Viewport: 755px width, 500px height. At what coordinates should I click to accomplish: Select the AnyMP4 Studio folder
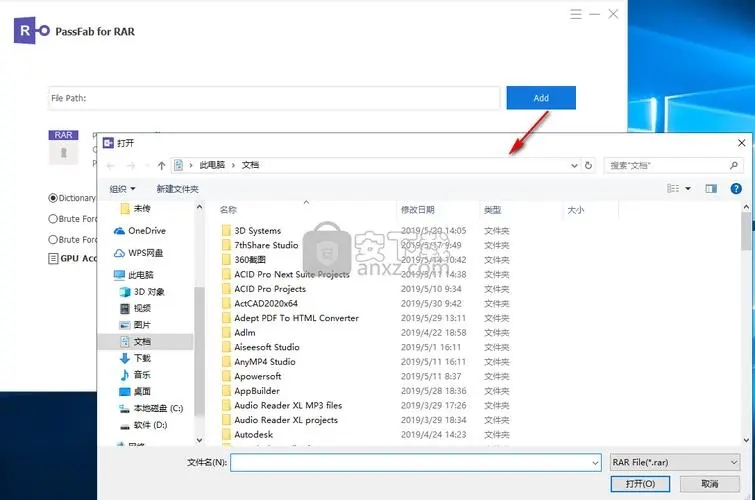259,362
